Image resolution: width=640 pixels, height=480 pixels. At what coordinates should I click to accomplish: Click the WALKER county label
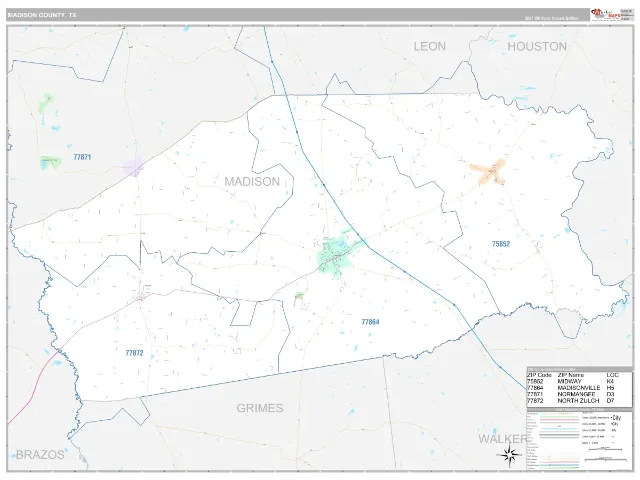pyautogui.click(x=502, y=439)
